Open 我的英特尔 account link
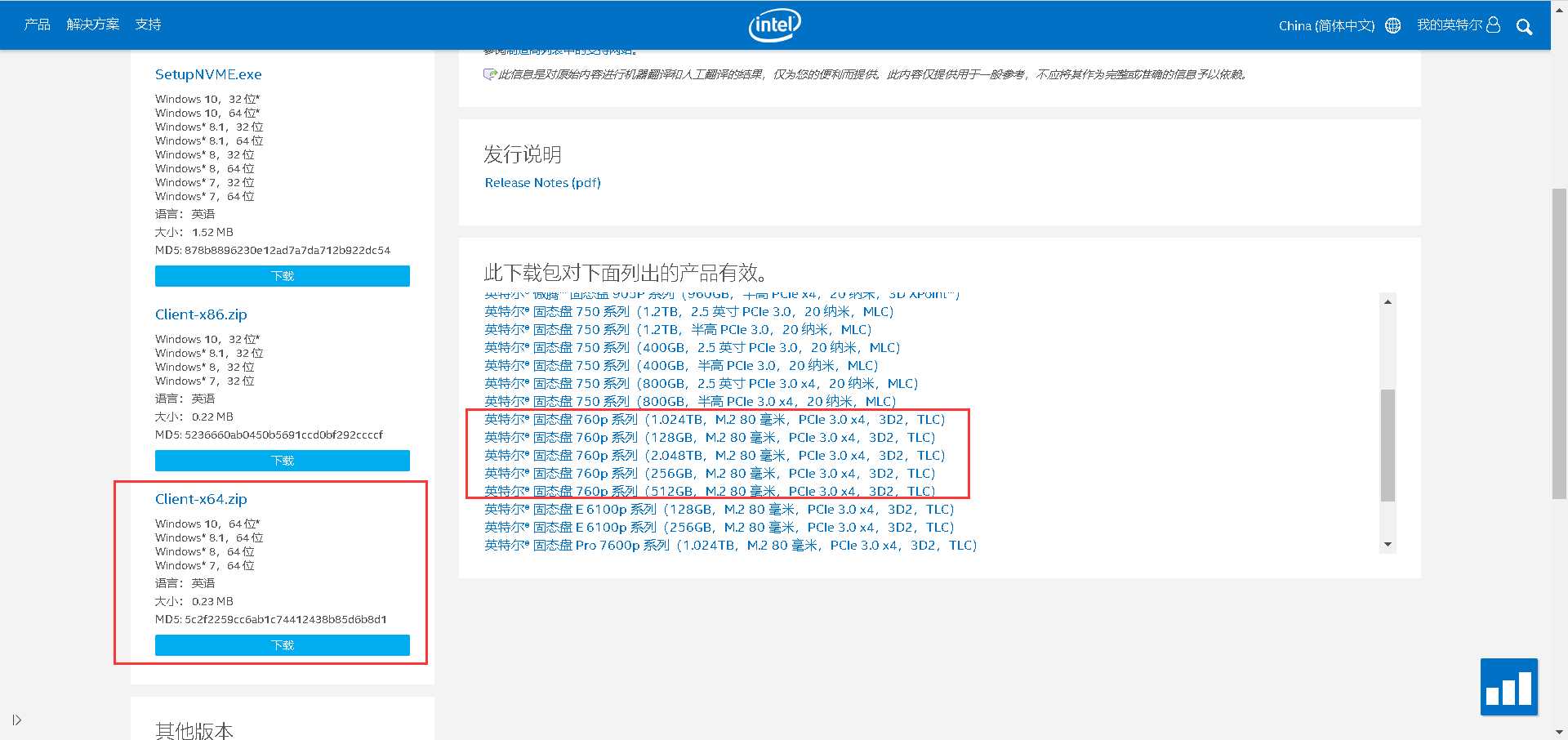Viewport: 1568px width, 740px height. (1450, 25)
